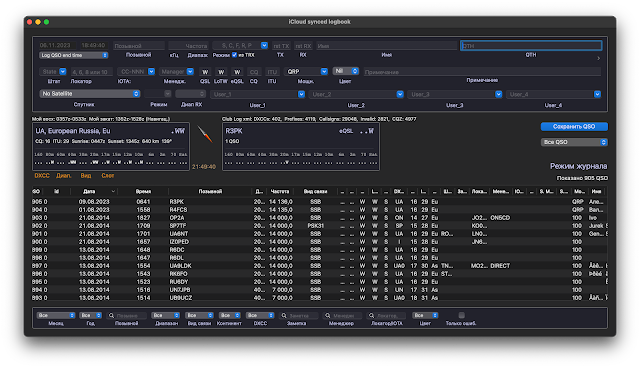Image resolution: width=640 pixels, height=368 pixels.
Task: Select the UN7JPB log row
Action: pyautogui.click(x=319, y=290)
